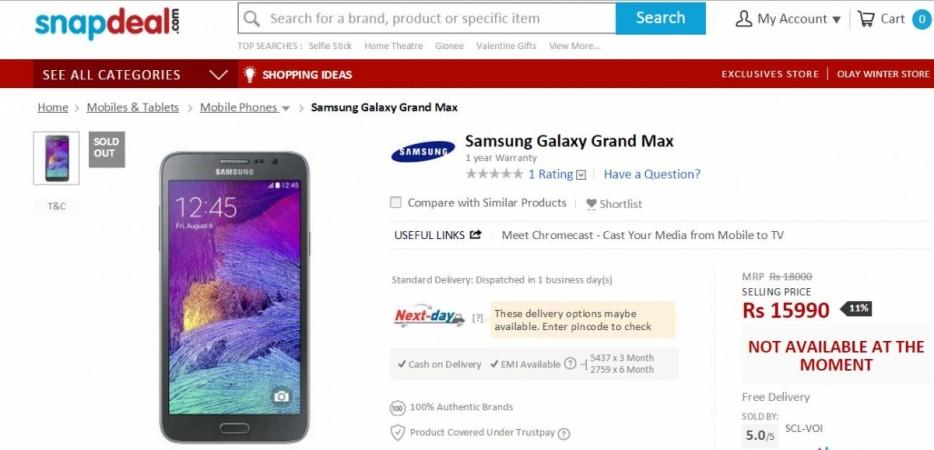Viewport: 934px width, 450px height.
Task: Click the Trustpay help question icon
Action: point(563,433)
